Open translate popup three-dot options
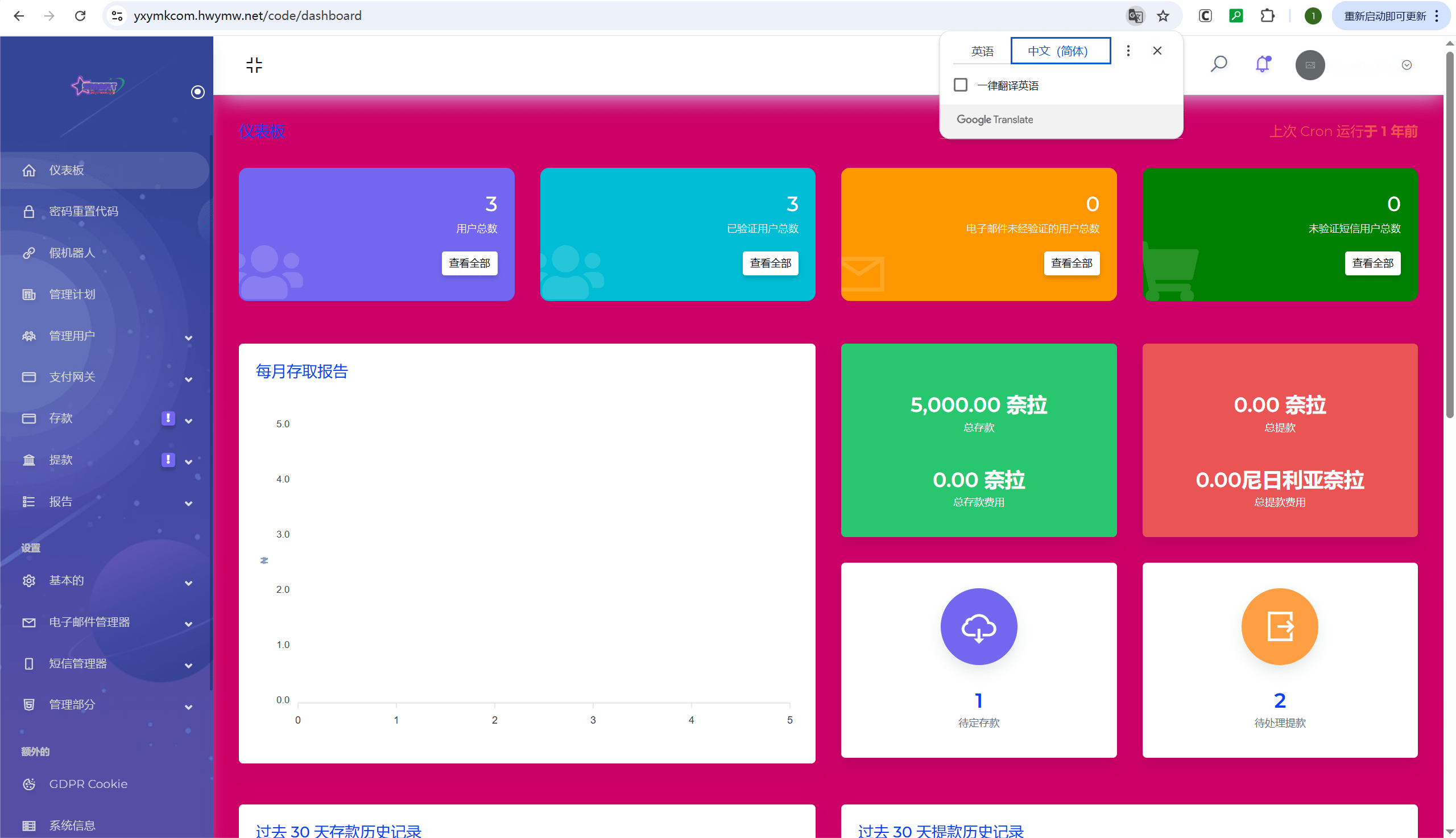 tap(1127, 51)
